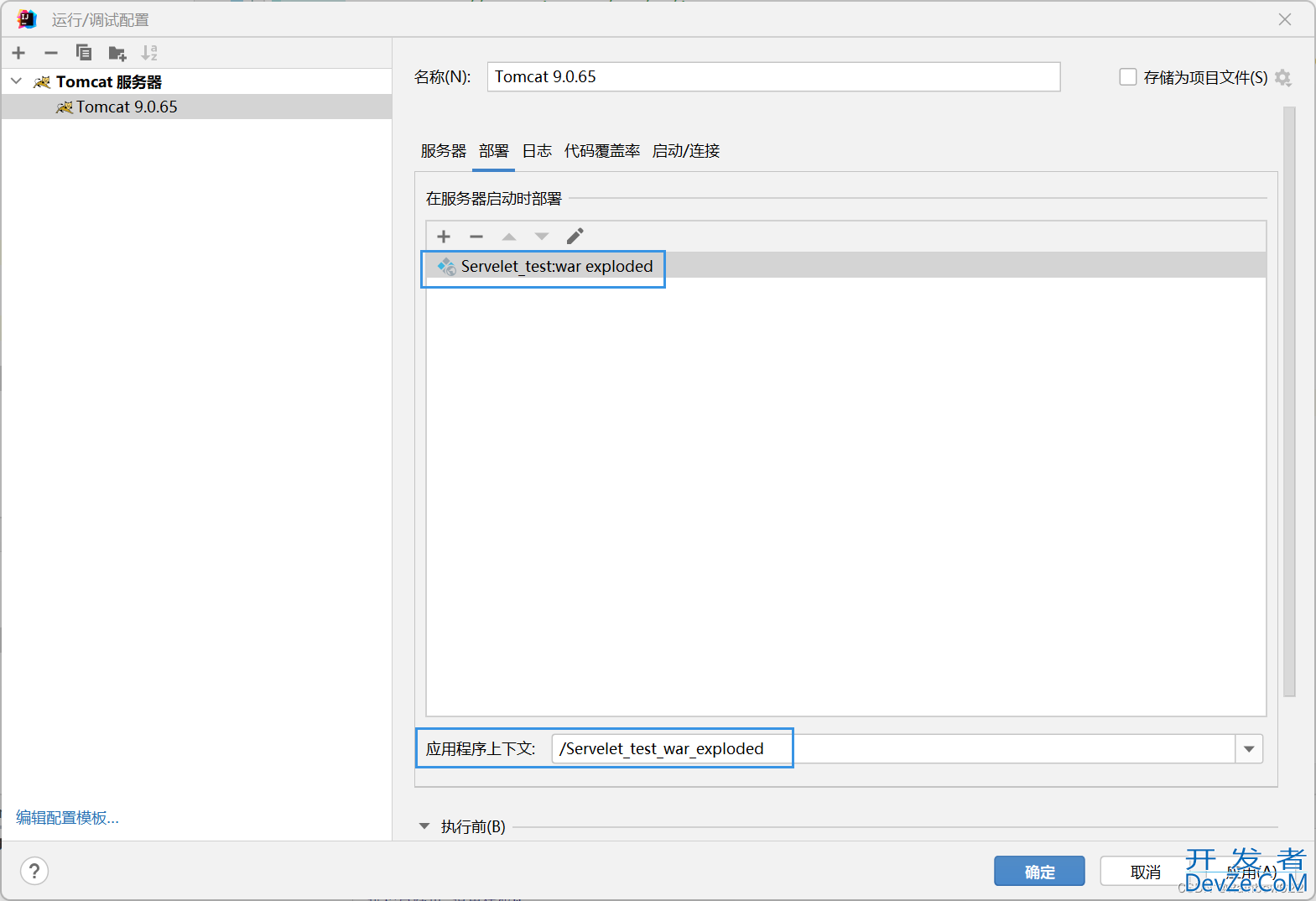Image resolution: width=1316 pixels, height=901 pixels.
Task: Copy the selected configuration
Action: (84, 53)
